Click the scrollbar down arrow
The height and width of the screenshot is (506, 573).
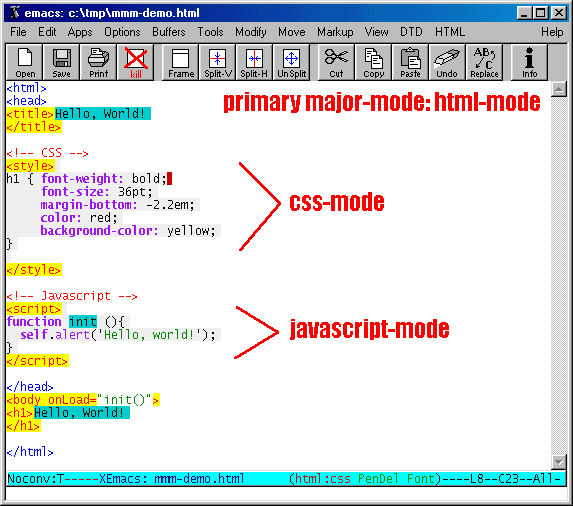coord(559,462)
